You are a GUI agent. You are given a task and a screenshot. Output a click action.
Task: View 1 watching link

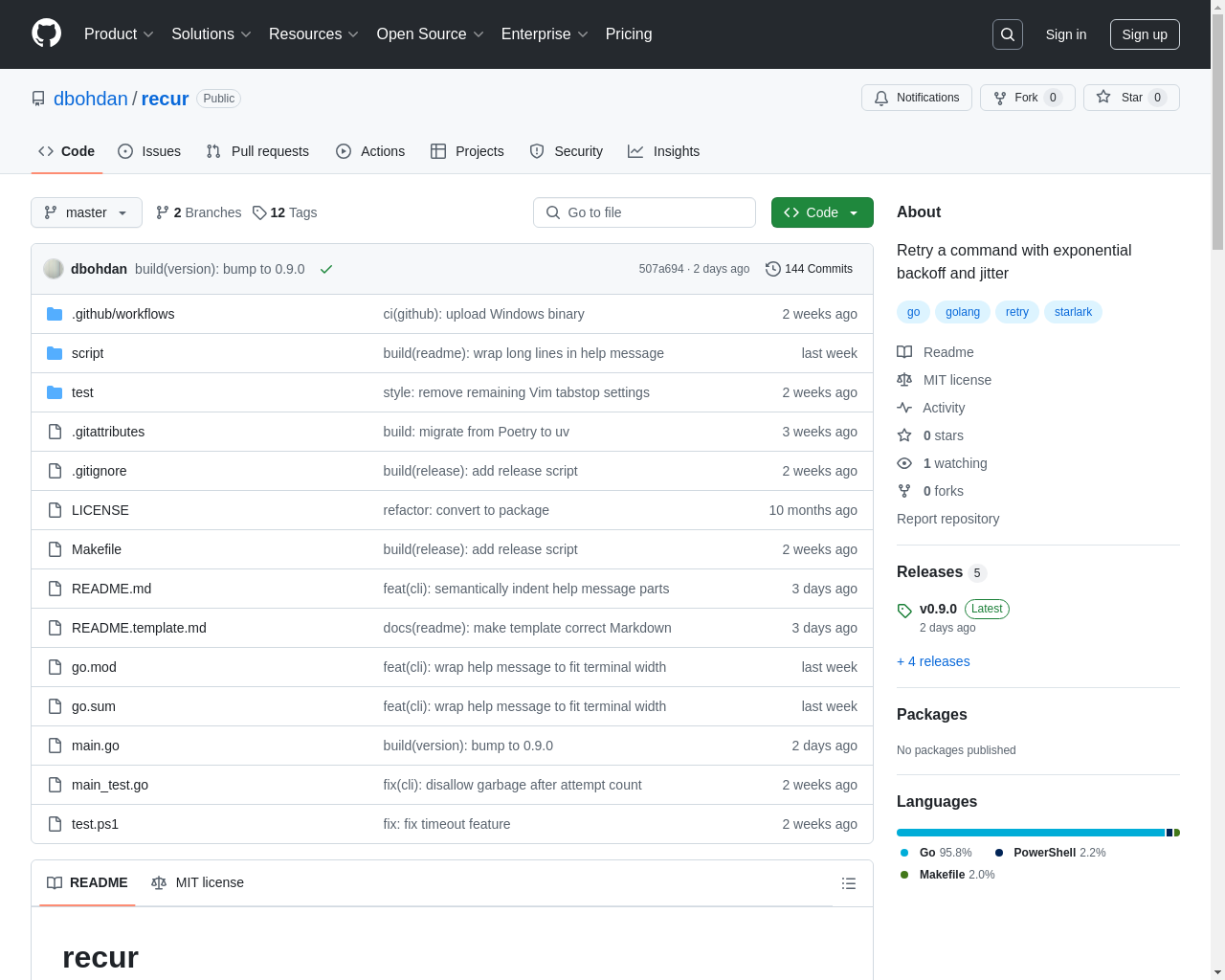coord(942,463)
